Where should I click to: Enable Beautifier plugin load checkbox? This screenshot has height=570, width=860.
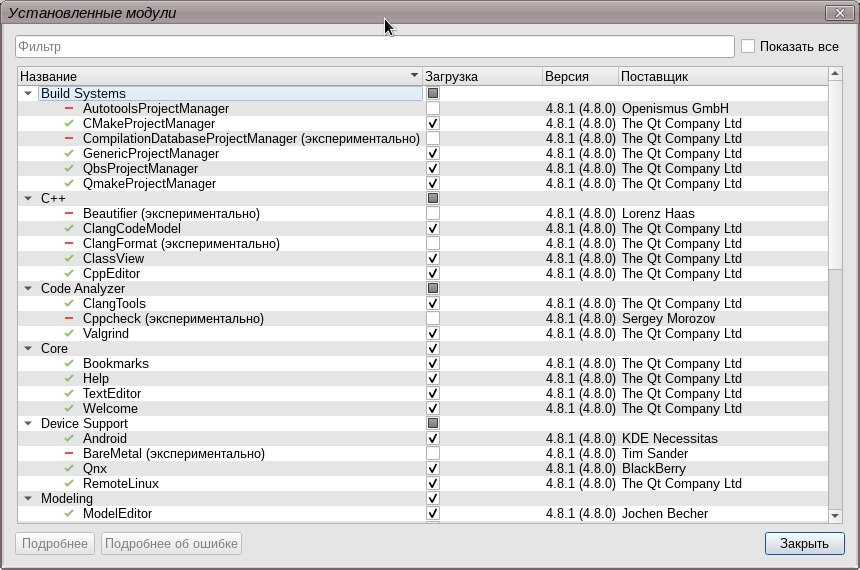coord(433,213)
